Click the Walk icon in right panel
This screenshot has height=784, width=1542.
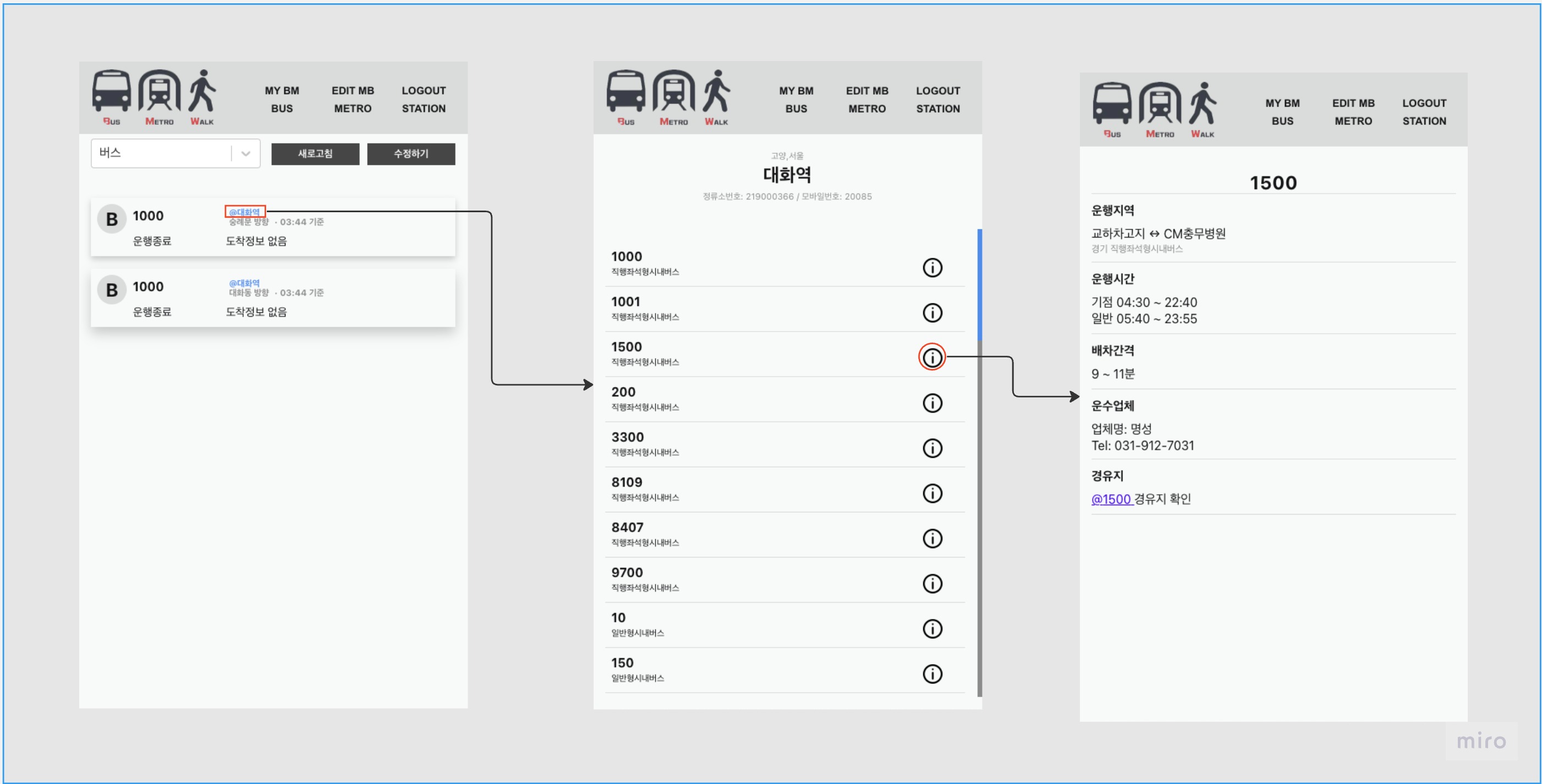point(1202,103)
